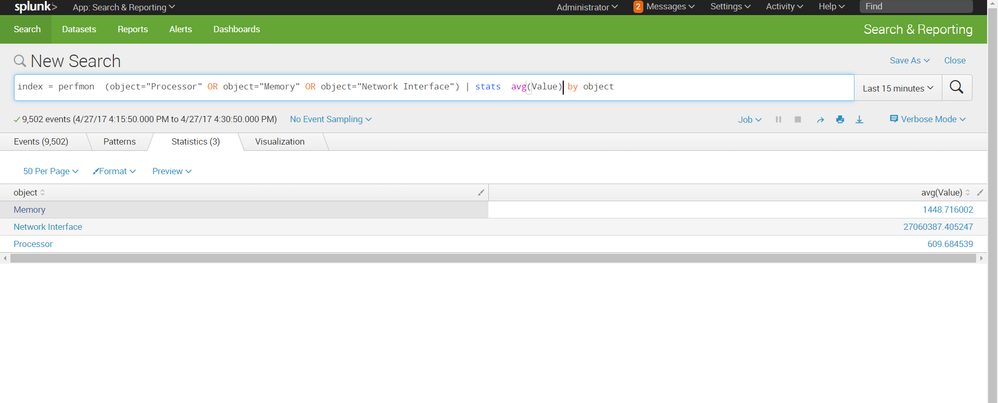Switch to the Visualization tab
The width and height of the screenshot is (998, 403).
279,142
